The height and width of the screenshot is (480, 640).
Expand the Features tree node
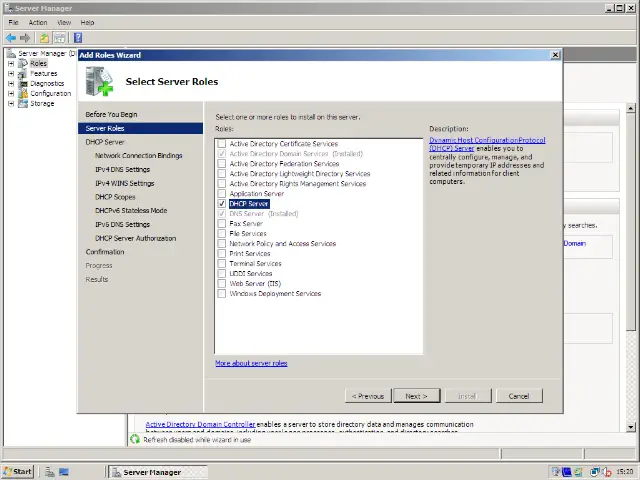tap(11, 73)
